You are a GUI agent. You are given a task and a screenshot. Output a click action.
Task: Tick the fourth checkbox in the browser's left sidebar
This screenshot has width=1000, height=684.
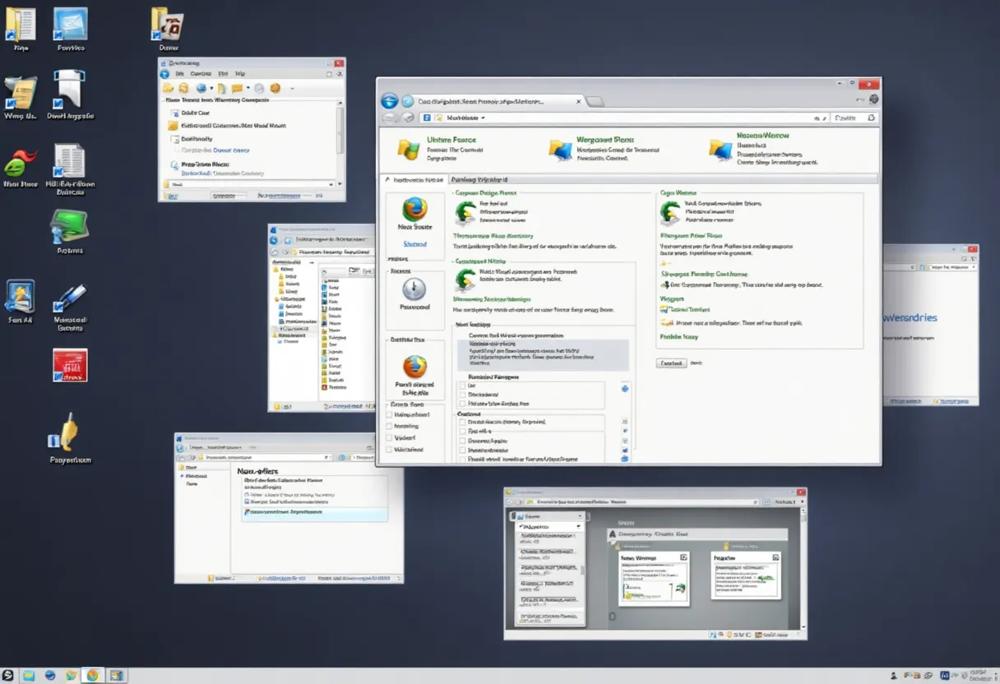tap(389, 449)
